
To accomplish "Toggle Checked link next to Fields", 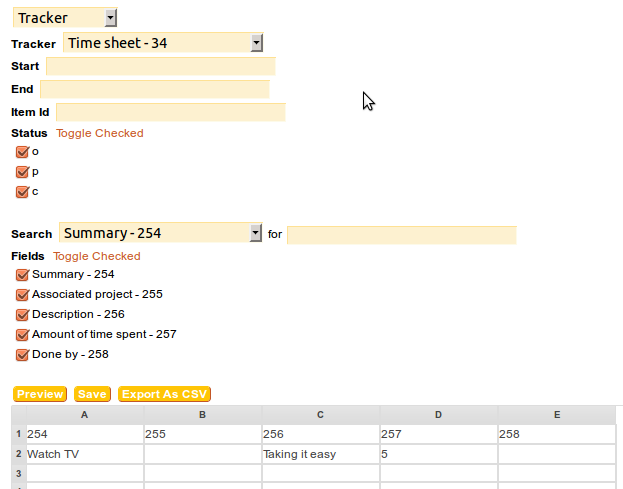I will coord(97,256).
